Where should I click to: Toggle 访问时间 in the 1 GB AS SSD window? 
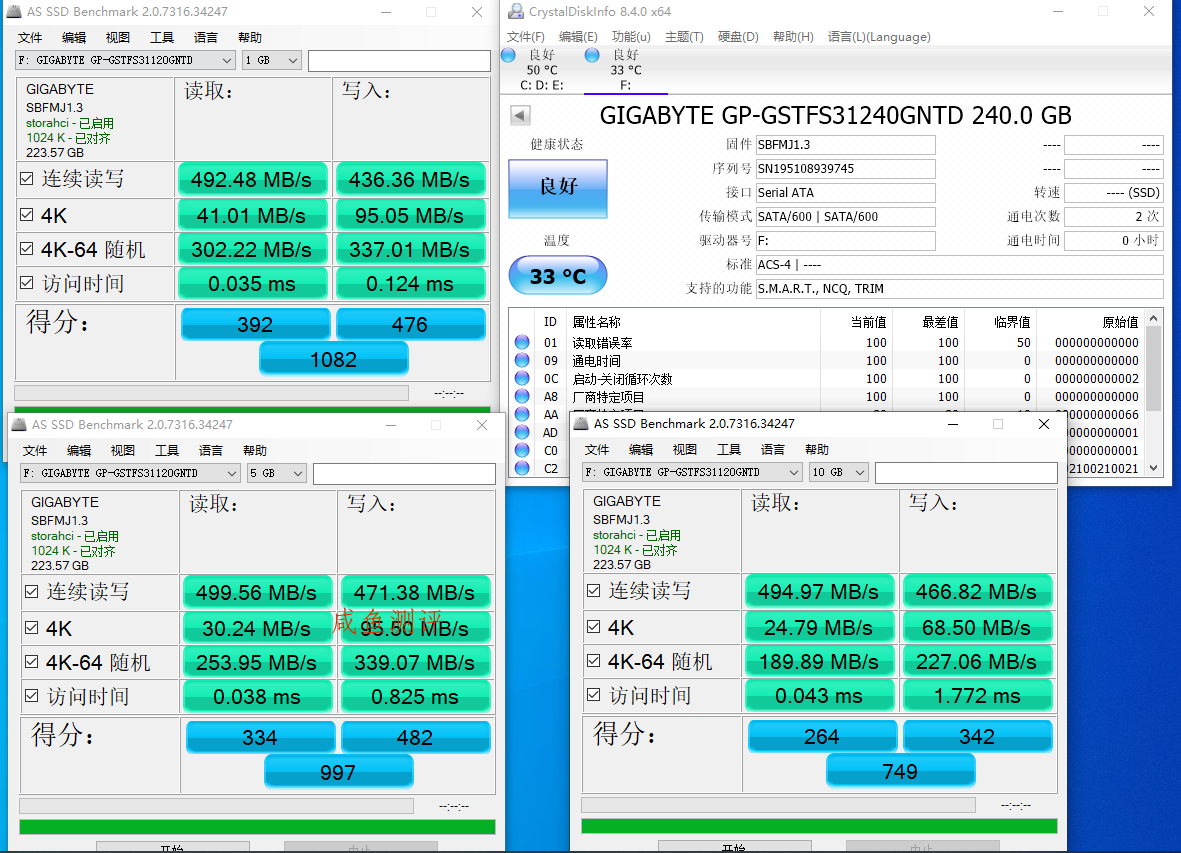pos(27,283)
